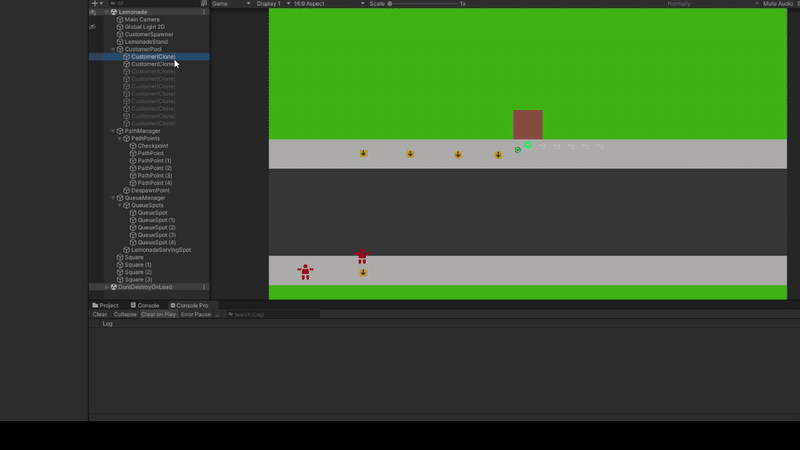Viewport: 800px width, 450px height.
Task: Click the Console tab icon
Action: (x=132, y=305)
